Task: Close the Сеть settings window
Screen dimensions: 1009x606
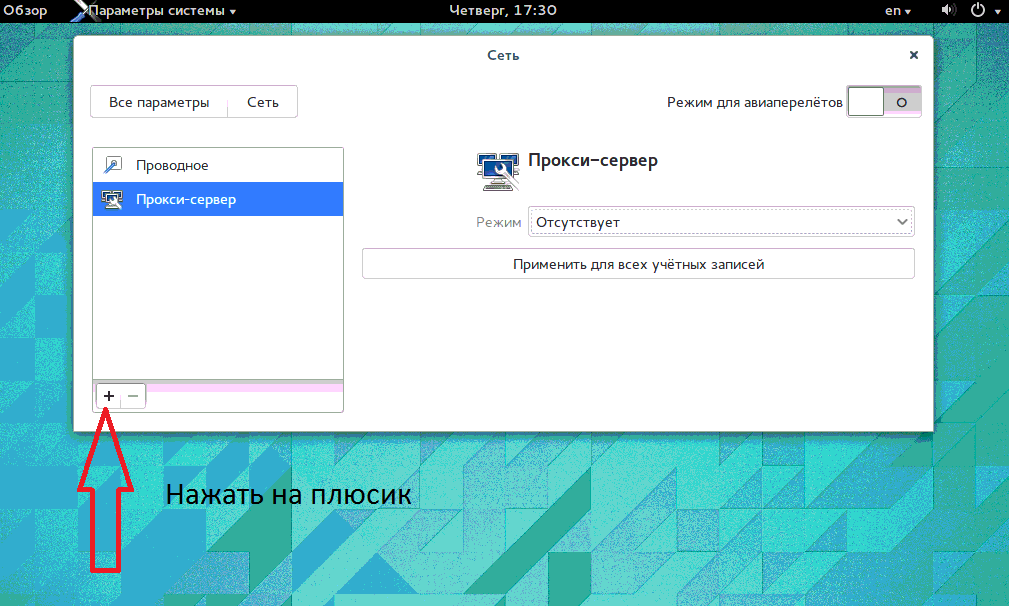Action: pos(914,55)
